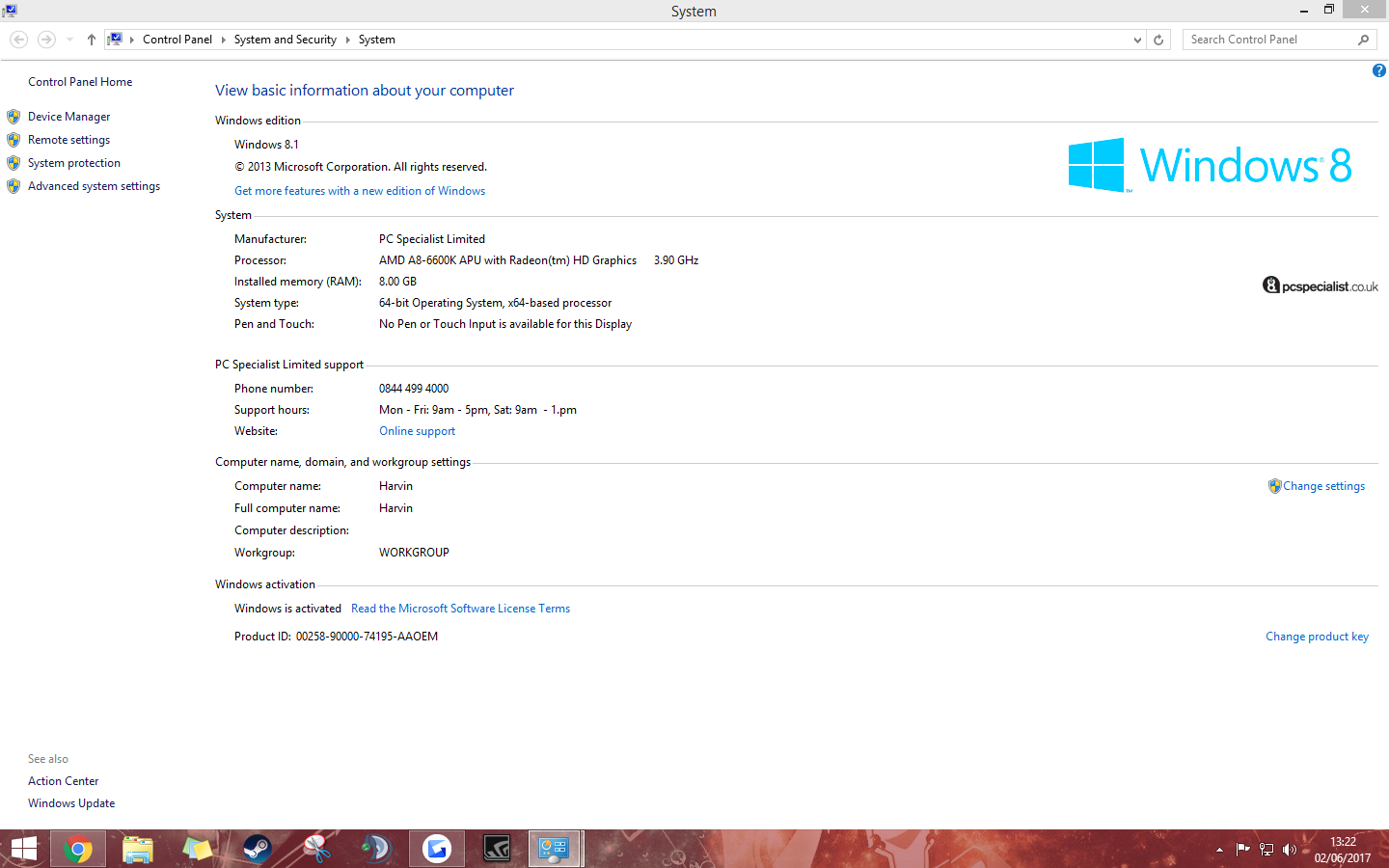Click the Control Panel taskbar button
The width and height of the screenshot is (1389, 868).
555,849
